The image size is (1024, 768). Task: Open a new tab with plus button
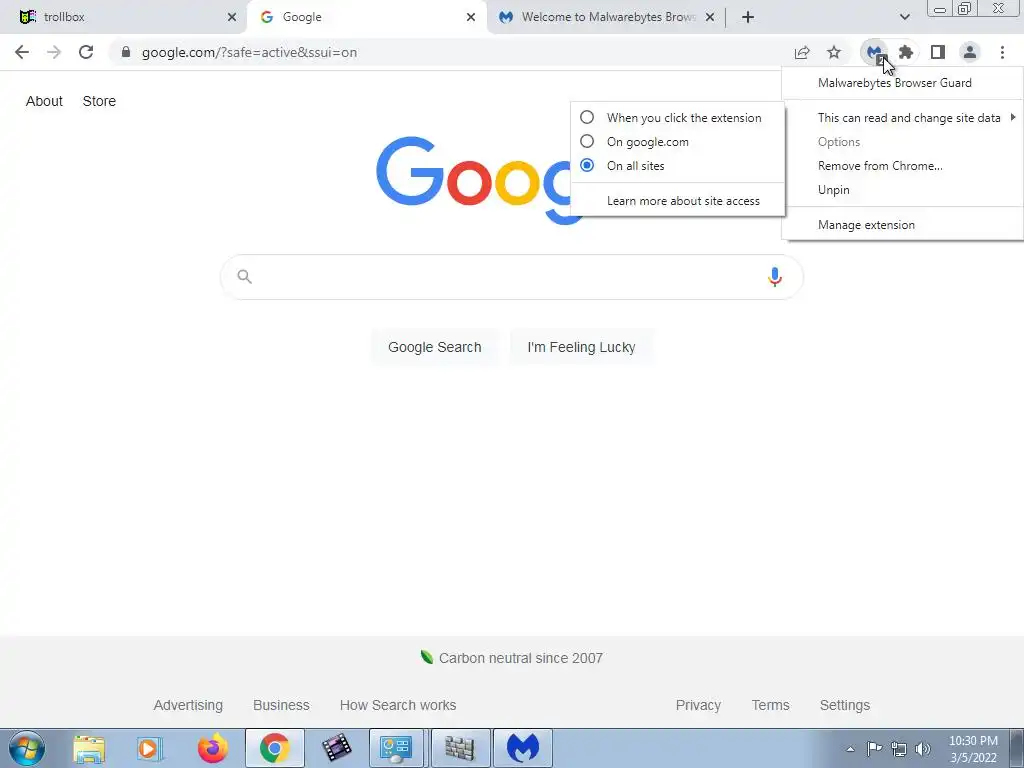[748, 17]
